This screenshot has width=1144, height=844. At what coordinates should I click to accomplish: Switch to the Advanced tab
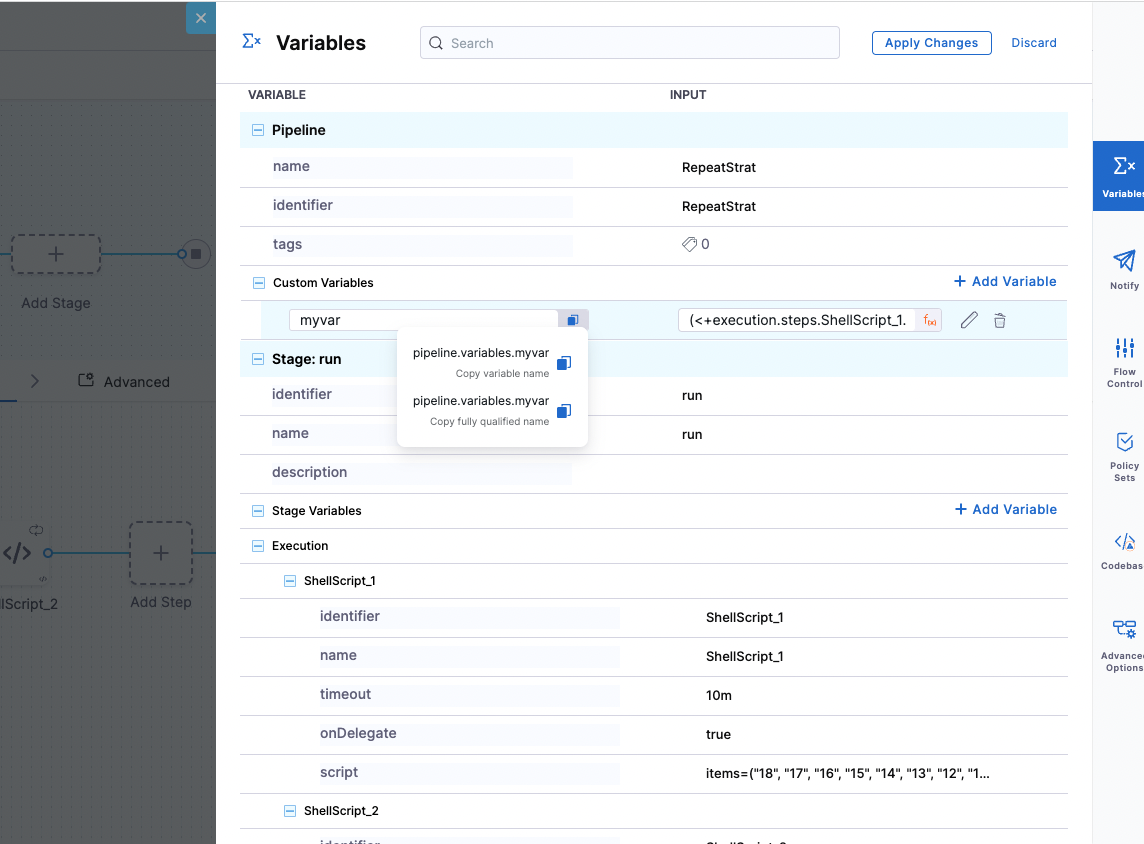pyautogui.click(x=124, y=381)
